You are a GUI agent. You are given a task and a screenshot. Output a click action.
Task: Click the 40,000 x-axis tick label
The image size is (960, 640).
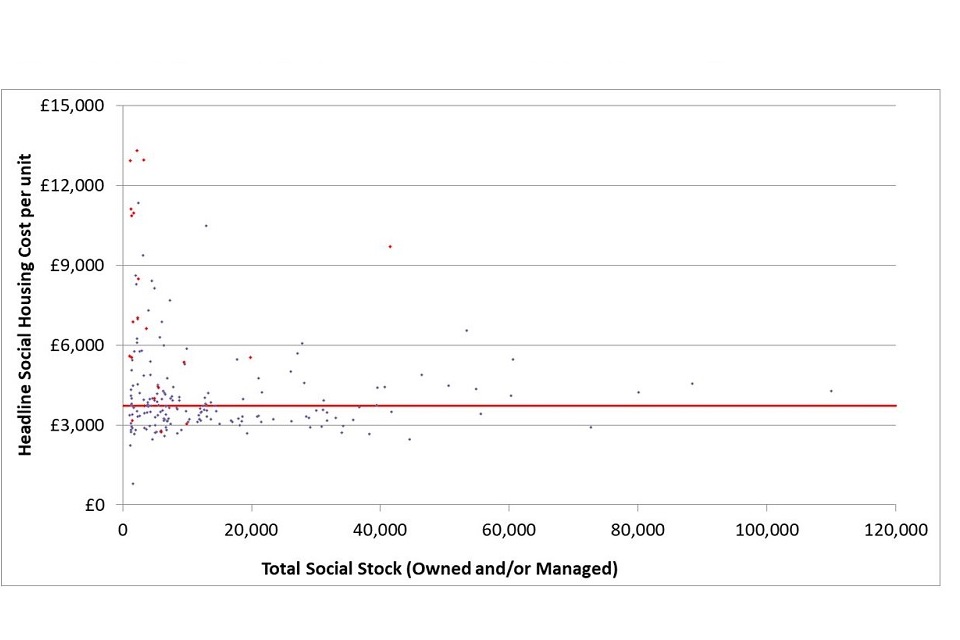pos(380,530)
